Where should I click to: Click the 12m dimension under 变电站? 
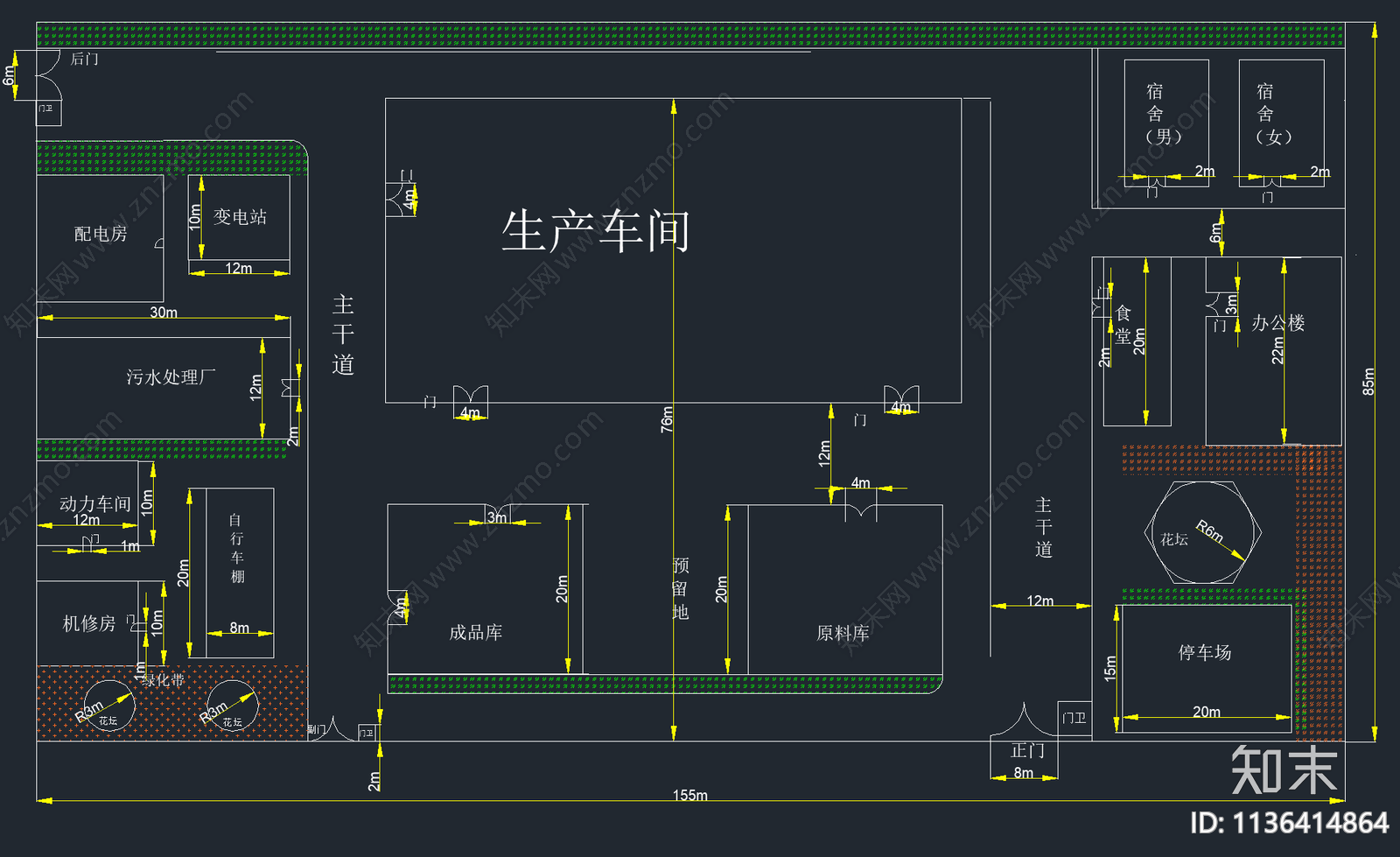coord(239,268)
